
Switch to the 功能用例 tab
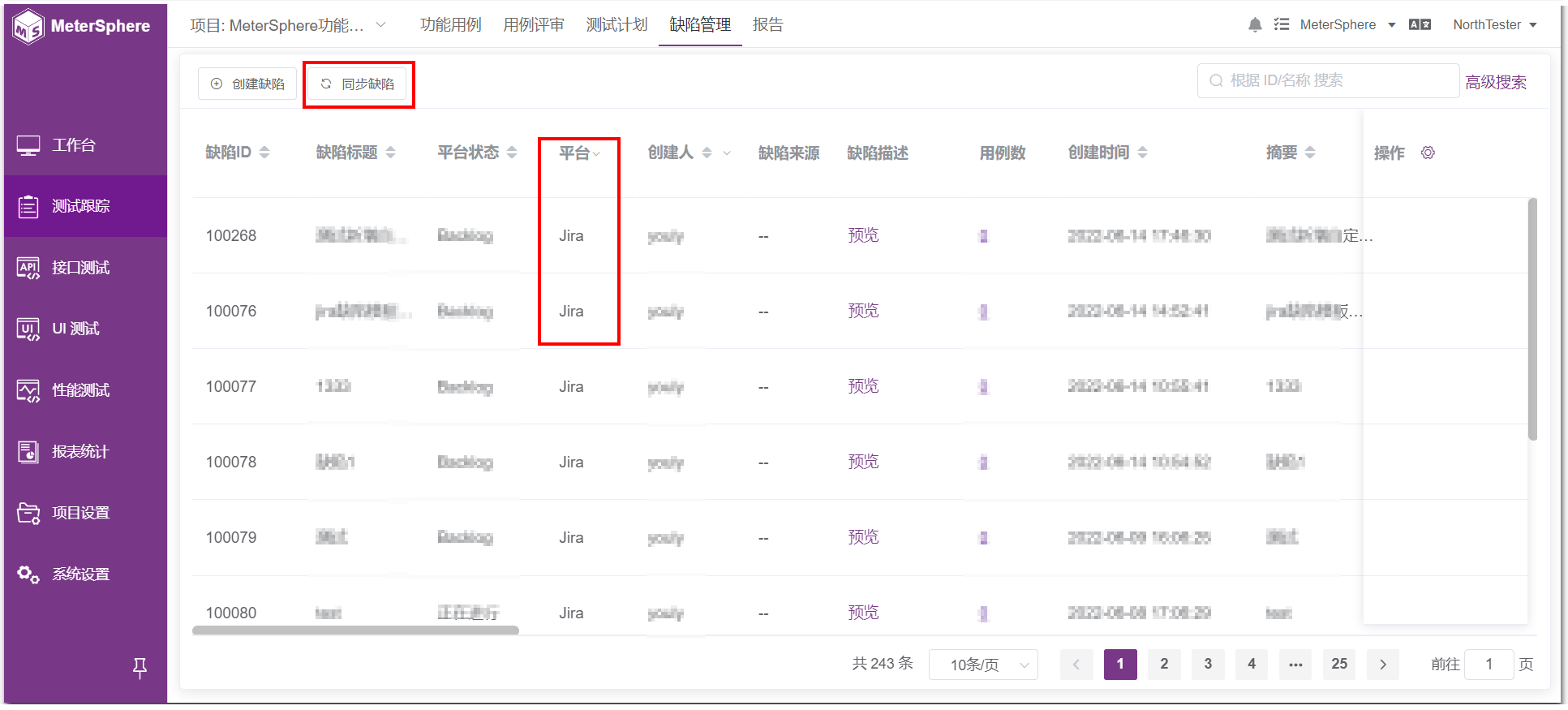(x=450, y=25)
